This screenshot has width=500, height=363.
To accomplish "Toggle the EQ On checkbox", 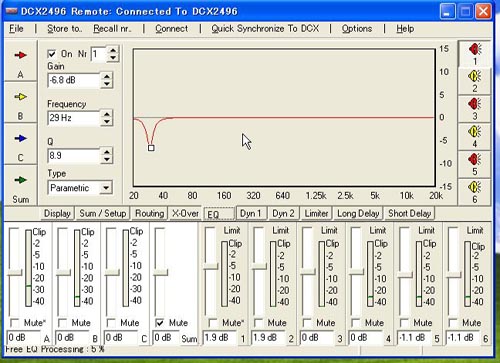I will click(x=52, y=54).
